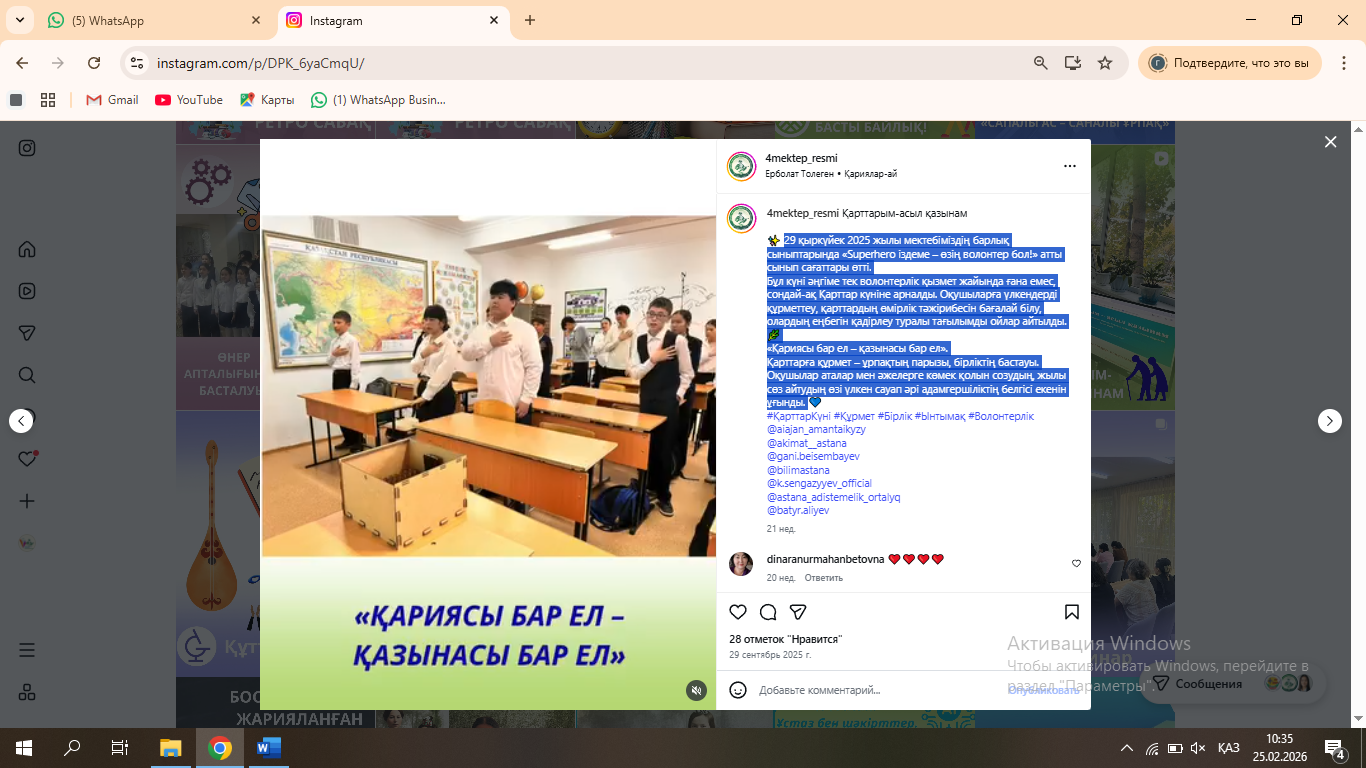Click the add comment input field
Image resolution: width=1366 pixels, height=768 pixels.
pos(870,690)
